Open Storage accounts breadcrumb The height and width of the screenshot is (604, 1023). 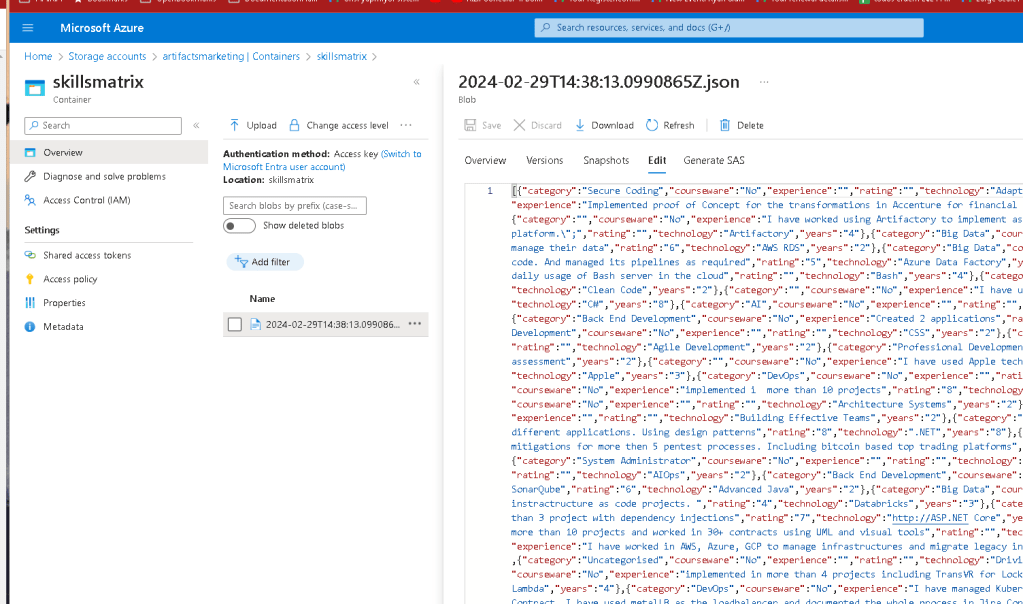coord(107,56)
